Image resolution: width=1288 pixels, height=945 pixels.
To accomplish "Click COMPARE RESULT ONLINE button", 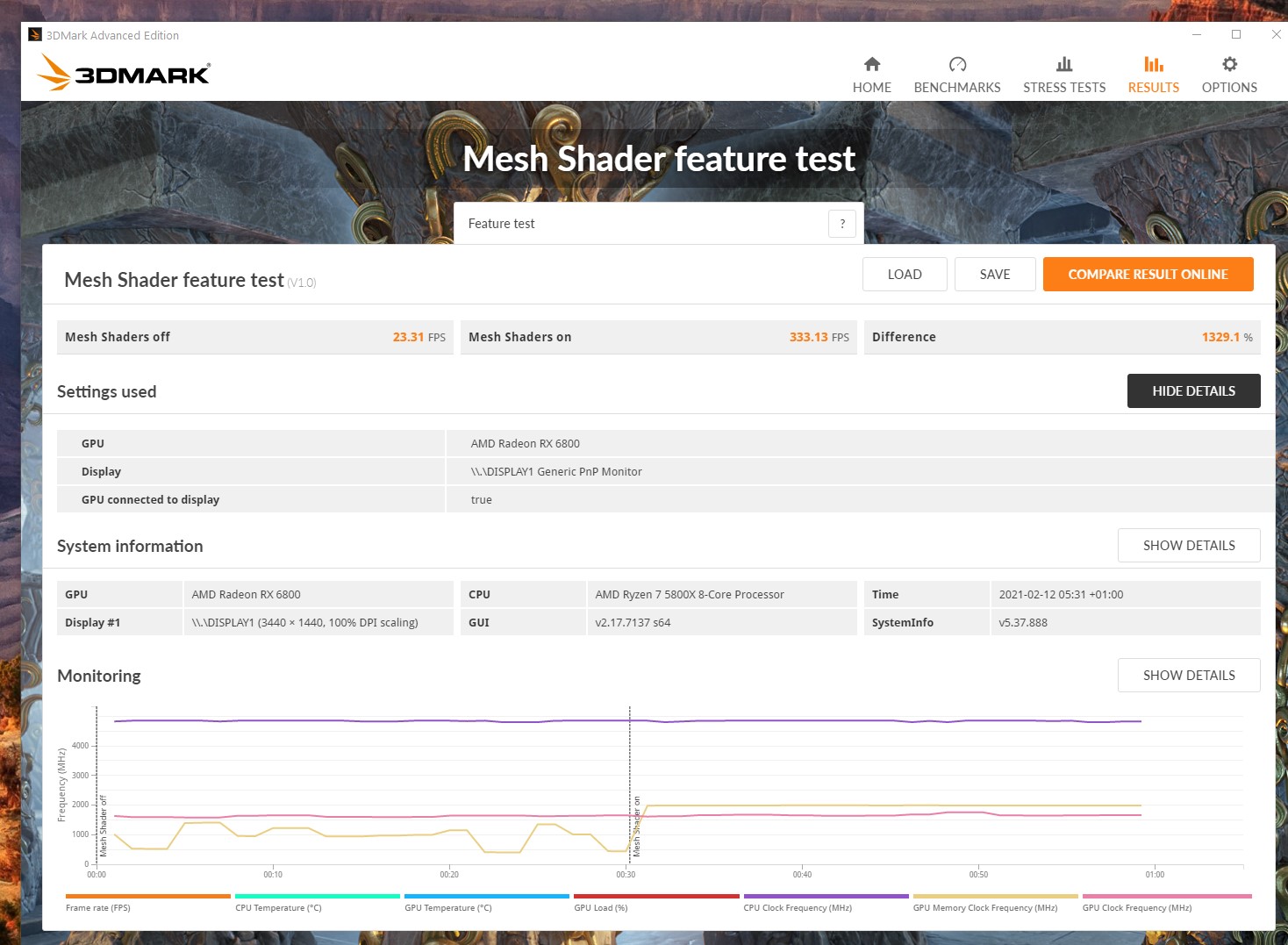I will pos(1148,274).
